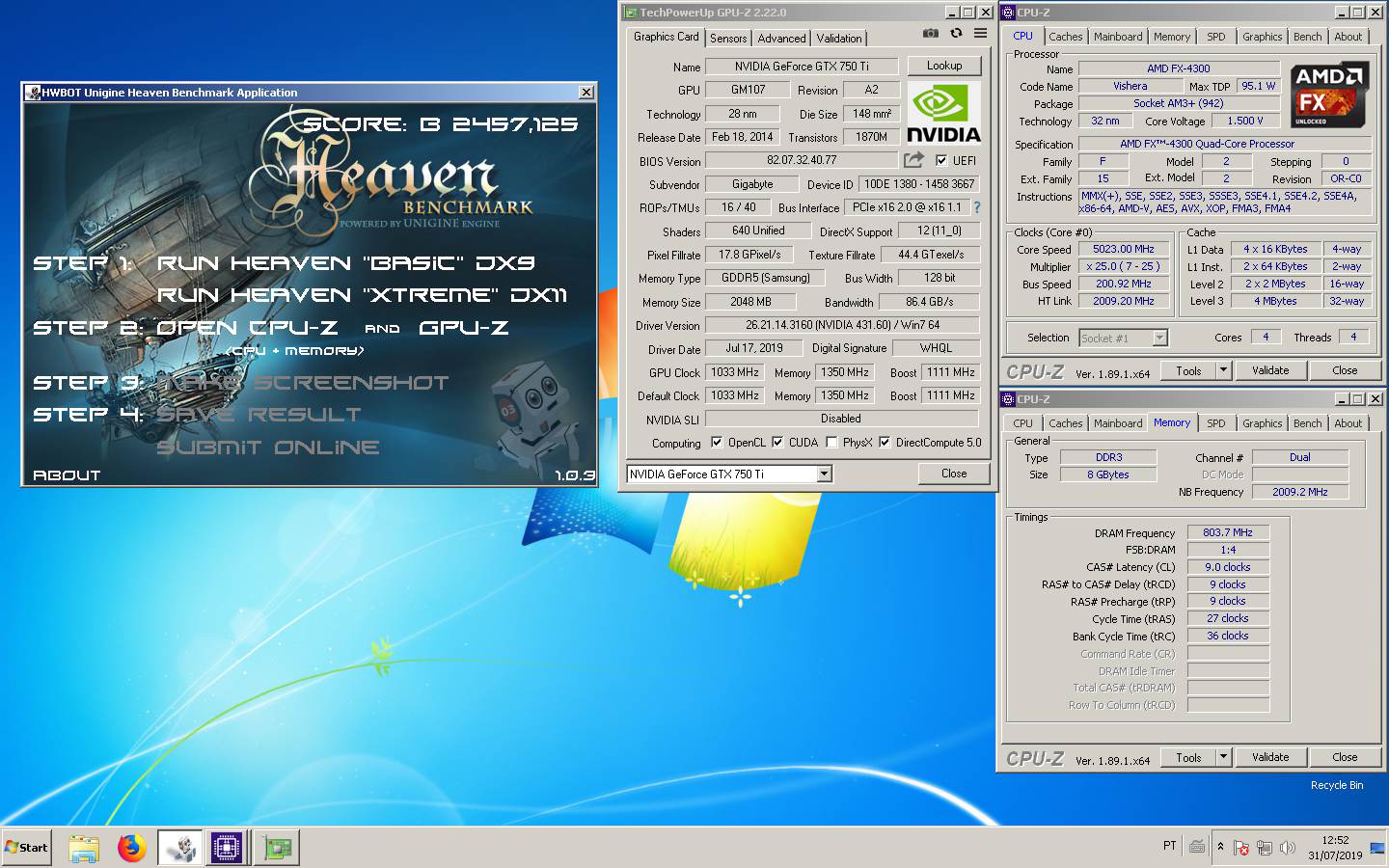
Task: Toggle the UEFI checkbox in GPU-Z
Action: (x=941, y=160)
